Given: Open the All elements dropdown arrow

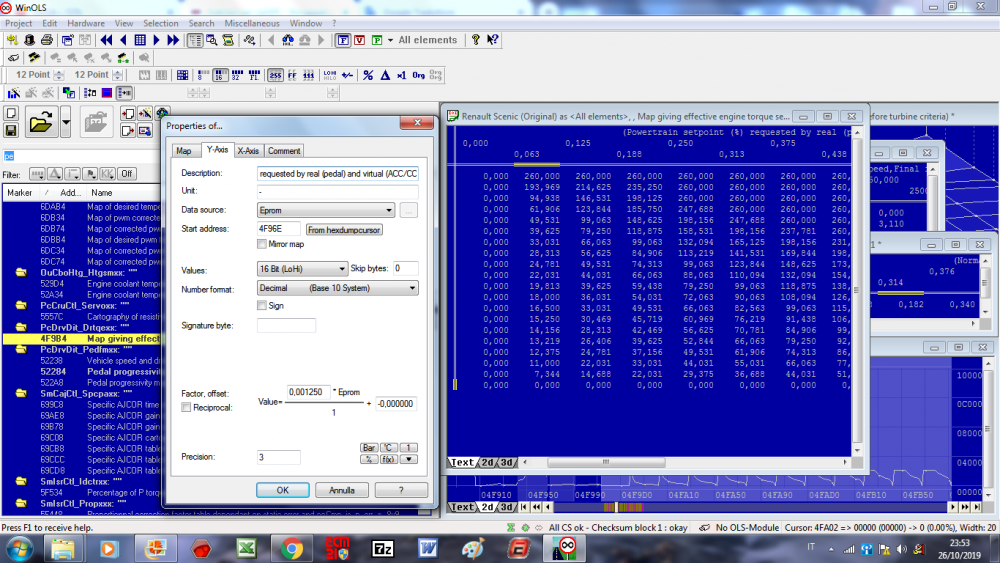Looking at the screenshot, I should coord(390,40).
